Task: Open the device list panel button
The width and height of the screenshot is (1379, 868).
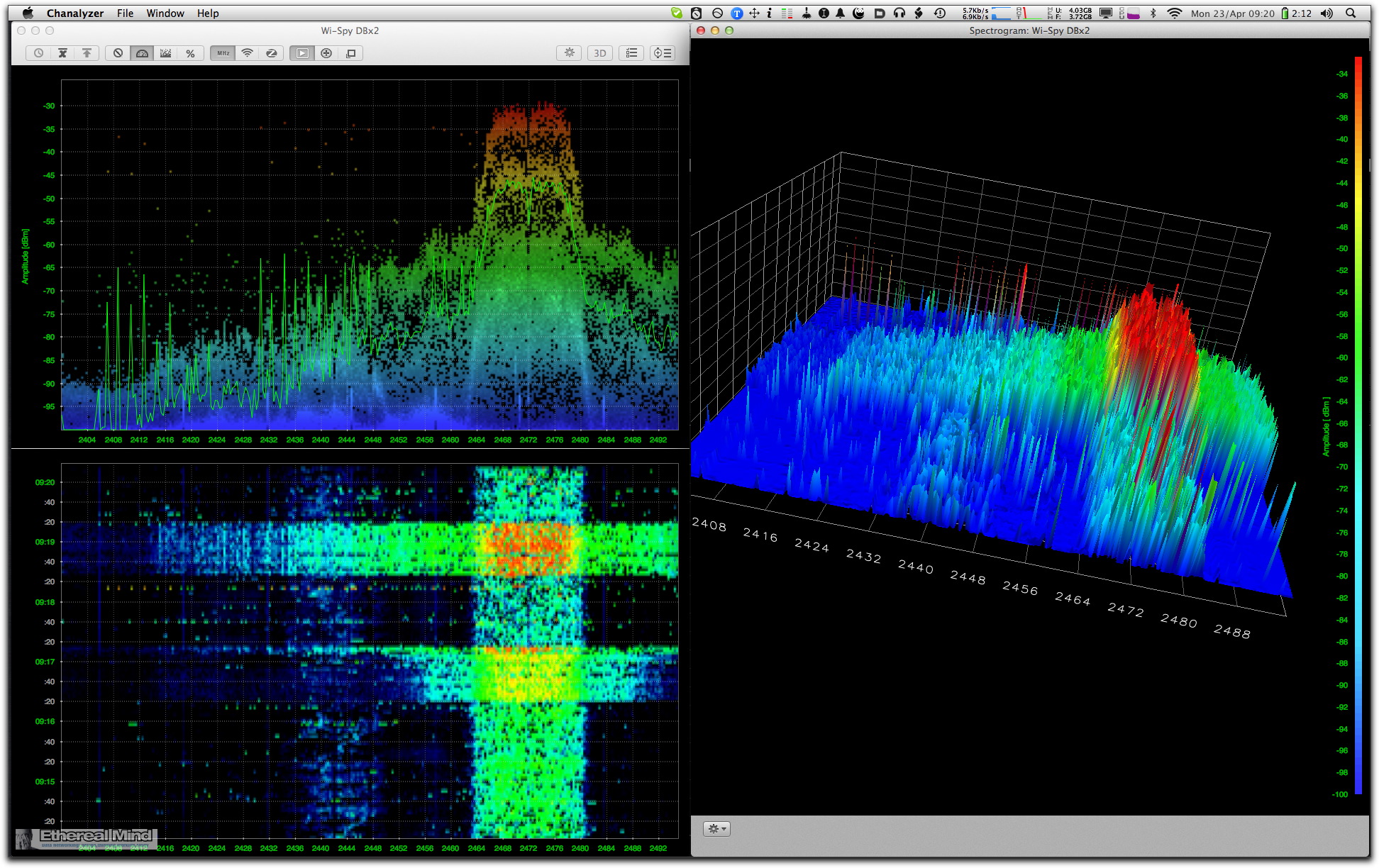Action: click(x=663, y=53)
